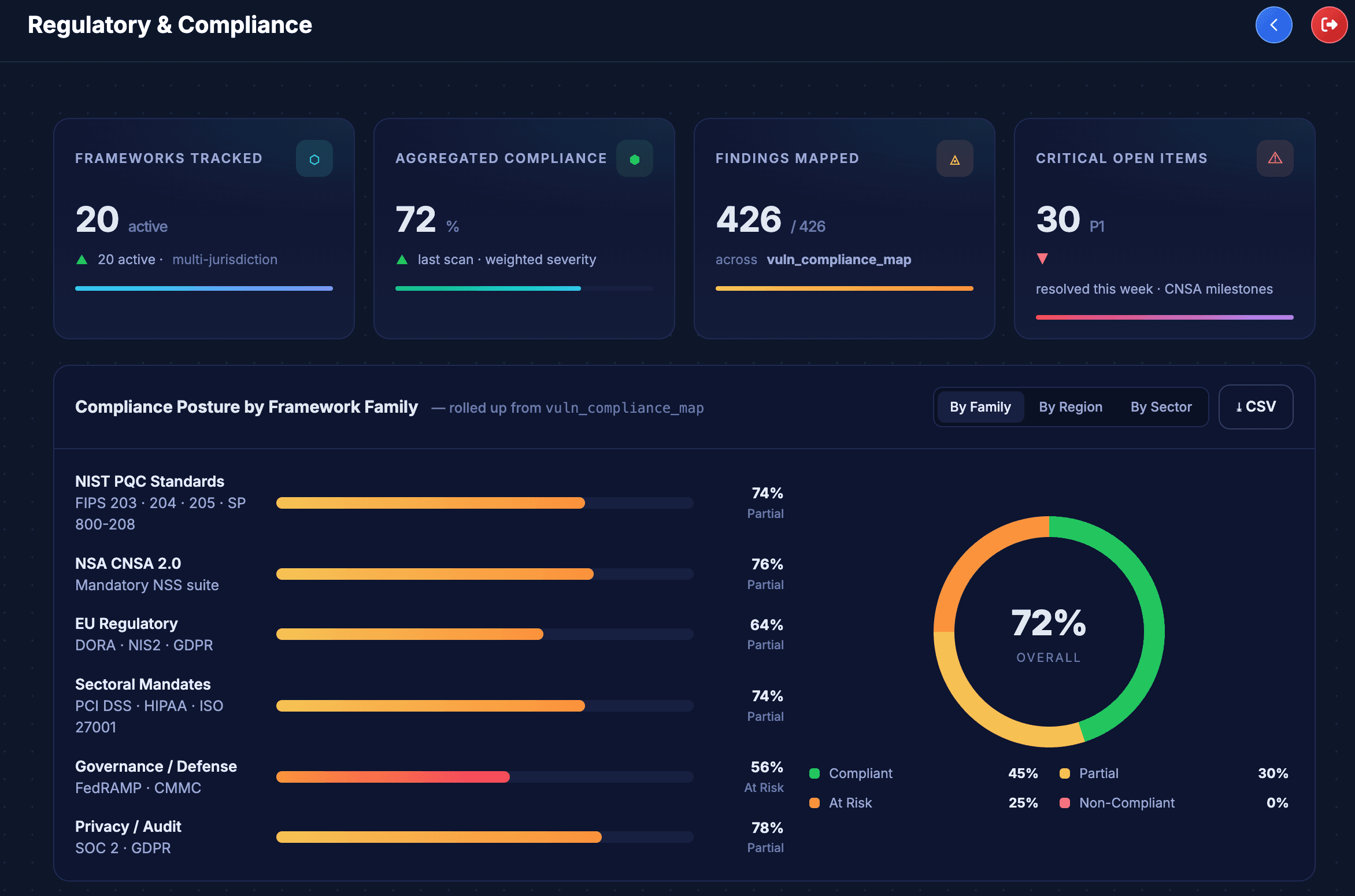1355x896 pixels.
Task: Click the green up arrow beside 20 active
Action: coord(82,260)
